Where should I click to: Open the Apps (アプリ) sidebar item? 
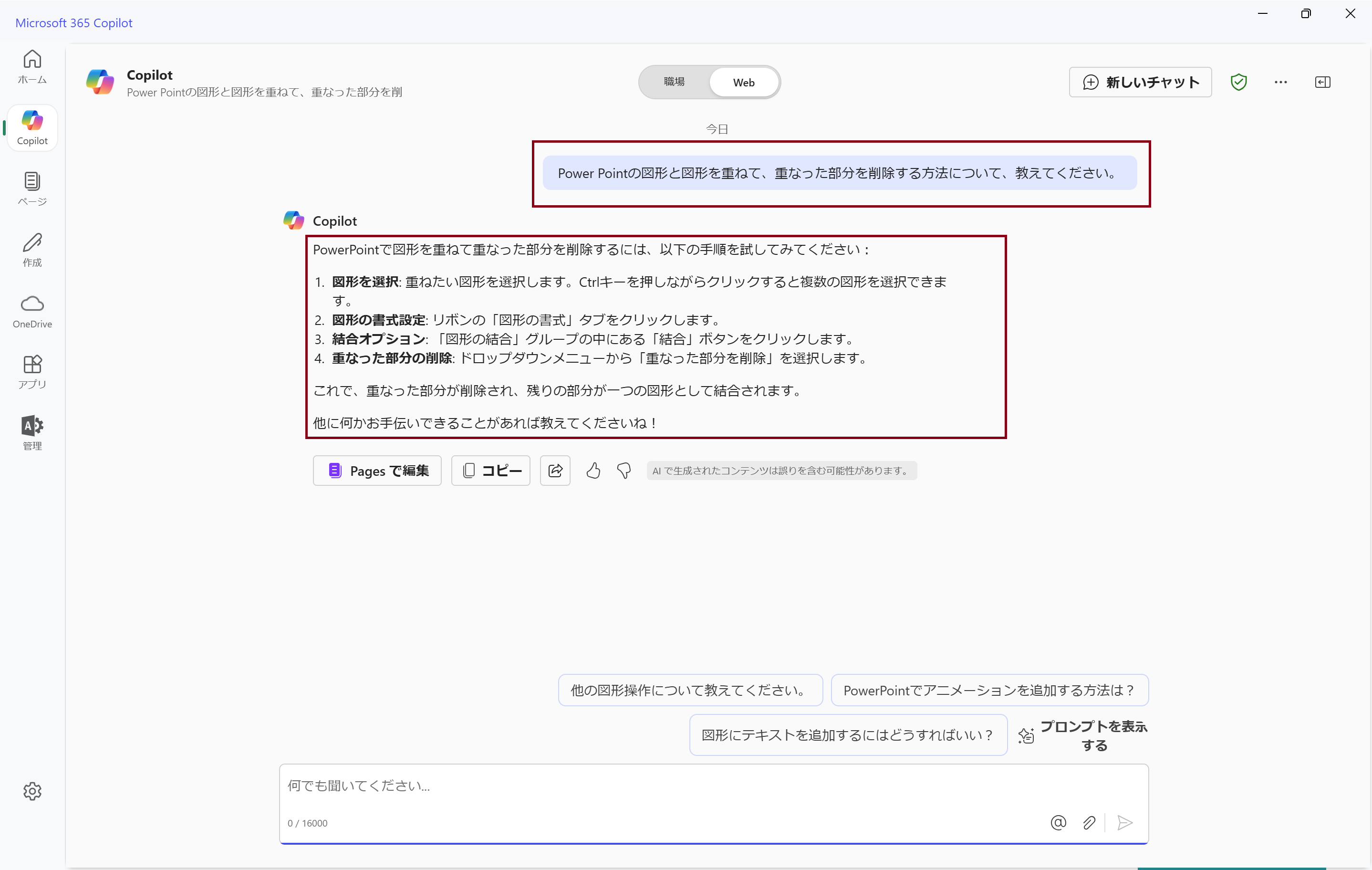pyautogui.click(x=32, y=372)
